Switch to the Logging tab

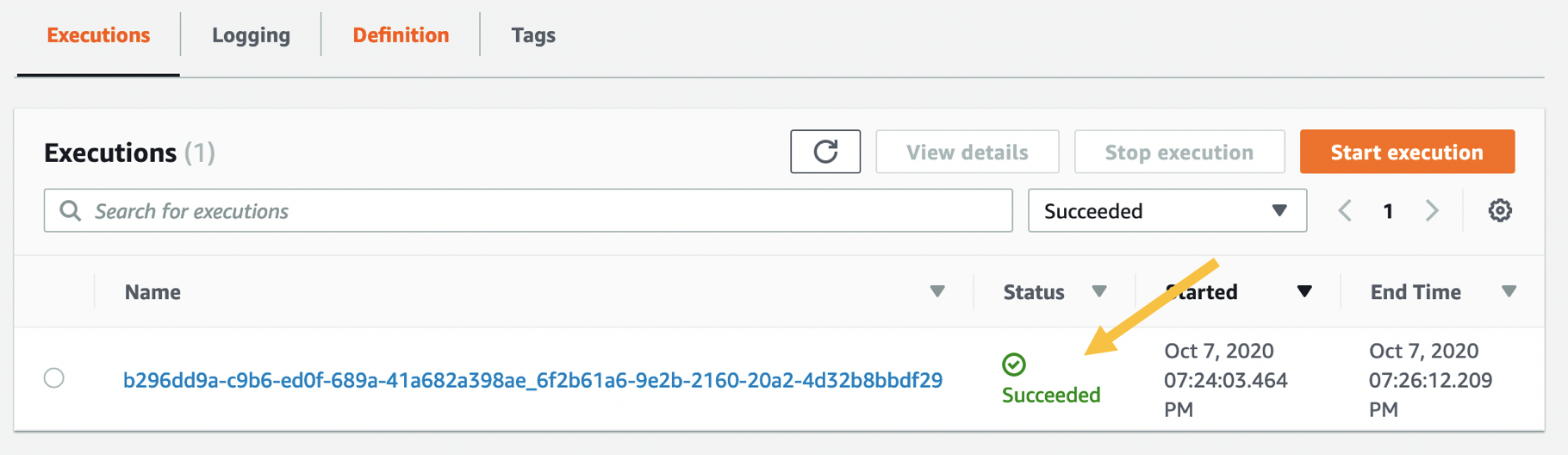[x=251, y=35]
